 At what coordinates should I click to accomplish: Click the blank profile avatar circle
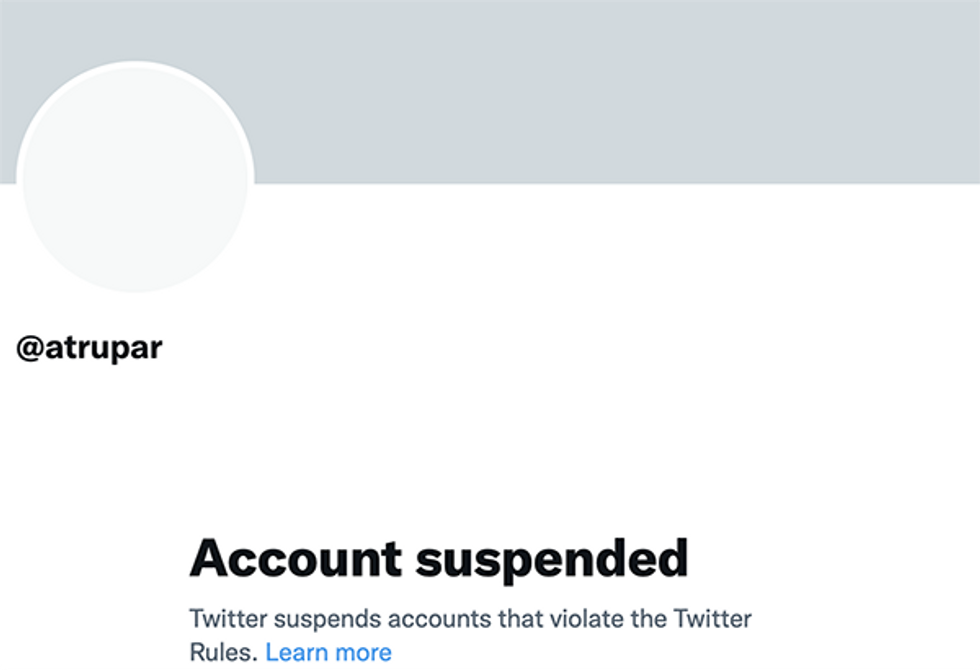(135, 179)
